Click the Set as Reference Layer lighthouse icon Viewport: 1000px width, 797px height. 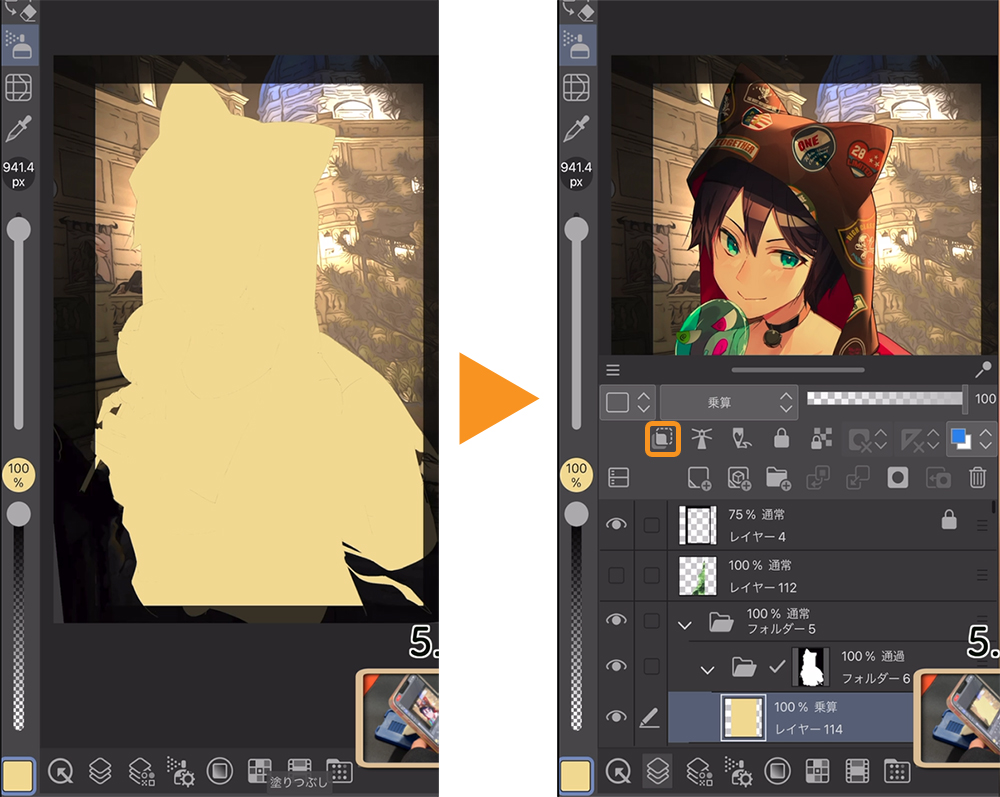tap(703, 439)
